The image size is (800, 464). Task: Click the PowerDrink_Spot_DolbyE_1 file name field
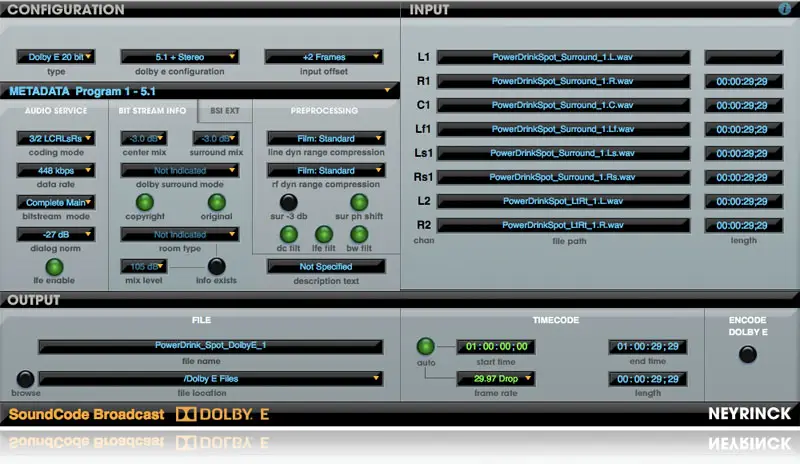point(211,346)
